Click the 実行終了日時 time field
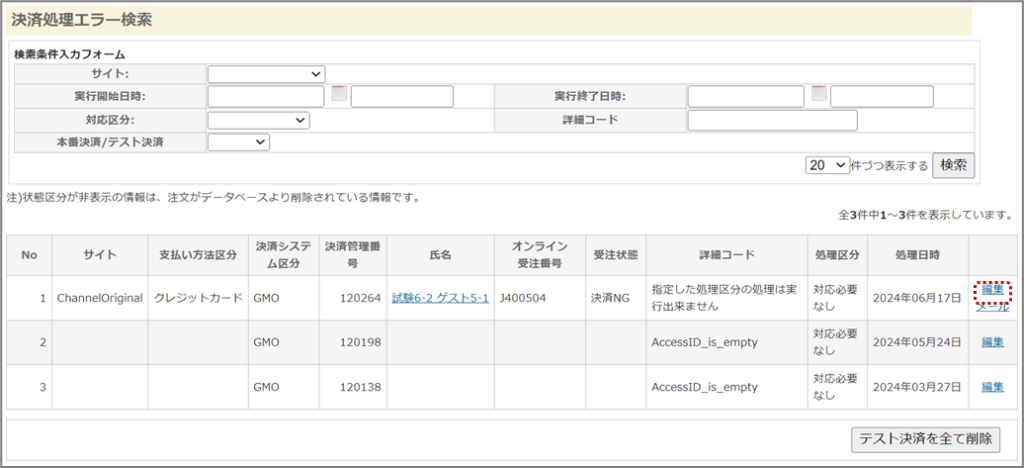This screenshot has height=468, width=1024. pos(881,96)
